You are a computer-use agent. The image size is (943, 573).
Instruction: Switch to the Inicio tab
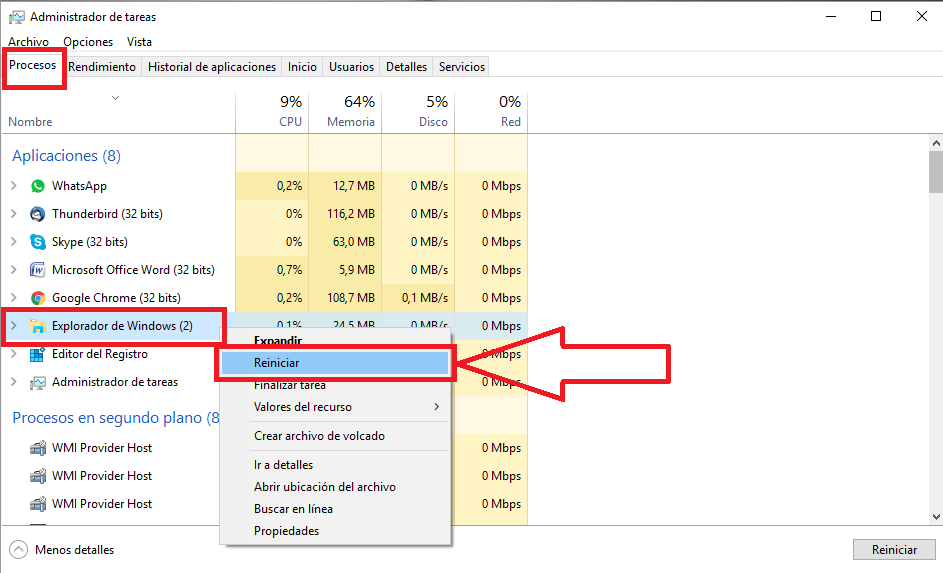(302, 67)
